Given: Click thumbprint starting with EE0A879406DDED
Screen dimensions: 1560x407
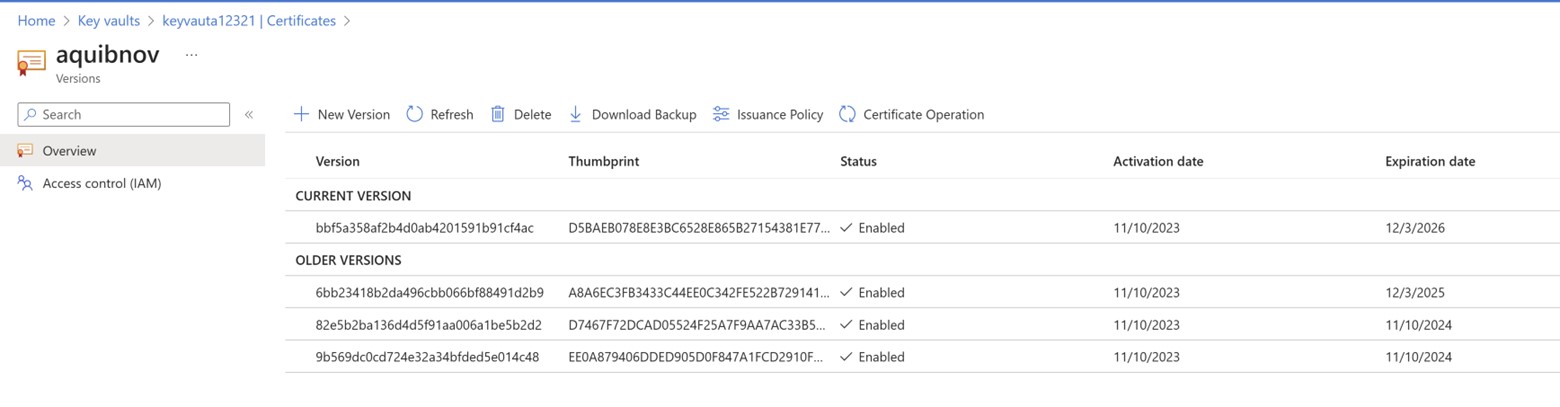Looking at the screenshot, I should pos(696,356).
